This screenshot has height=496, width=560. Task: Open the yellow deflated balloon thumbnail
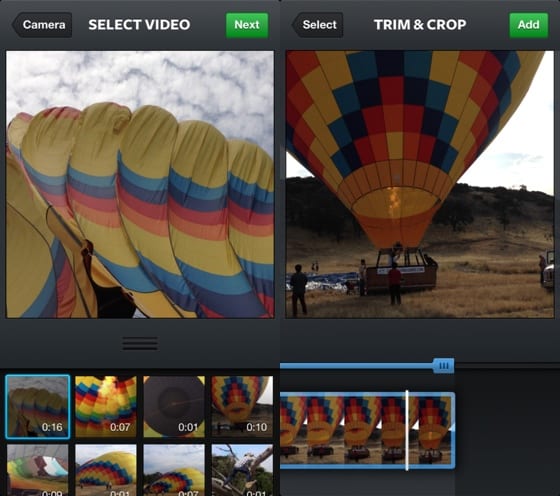pyautogui.click(x=106, y=470)
